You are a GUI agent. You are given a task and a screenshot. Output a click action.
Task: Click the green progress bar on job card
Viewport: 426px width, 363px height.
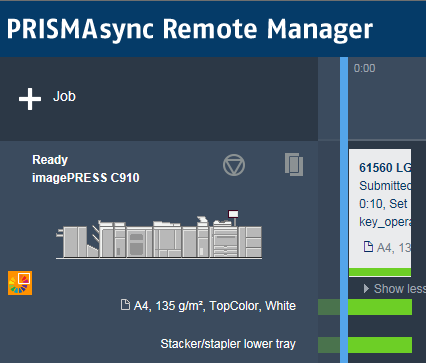[x=380, y=272]
